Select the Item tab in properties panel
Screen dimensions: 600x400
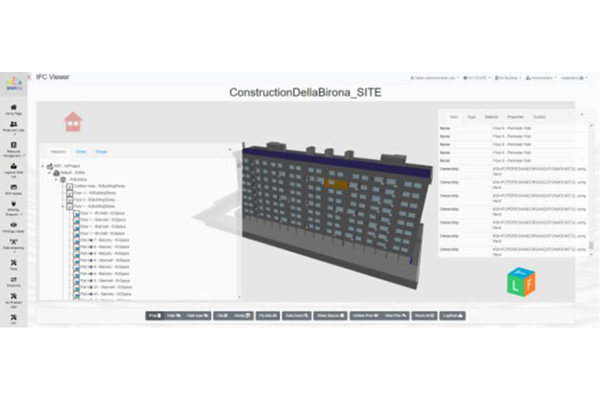point(454,117)
